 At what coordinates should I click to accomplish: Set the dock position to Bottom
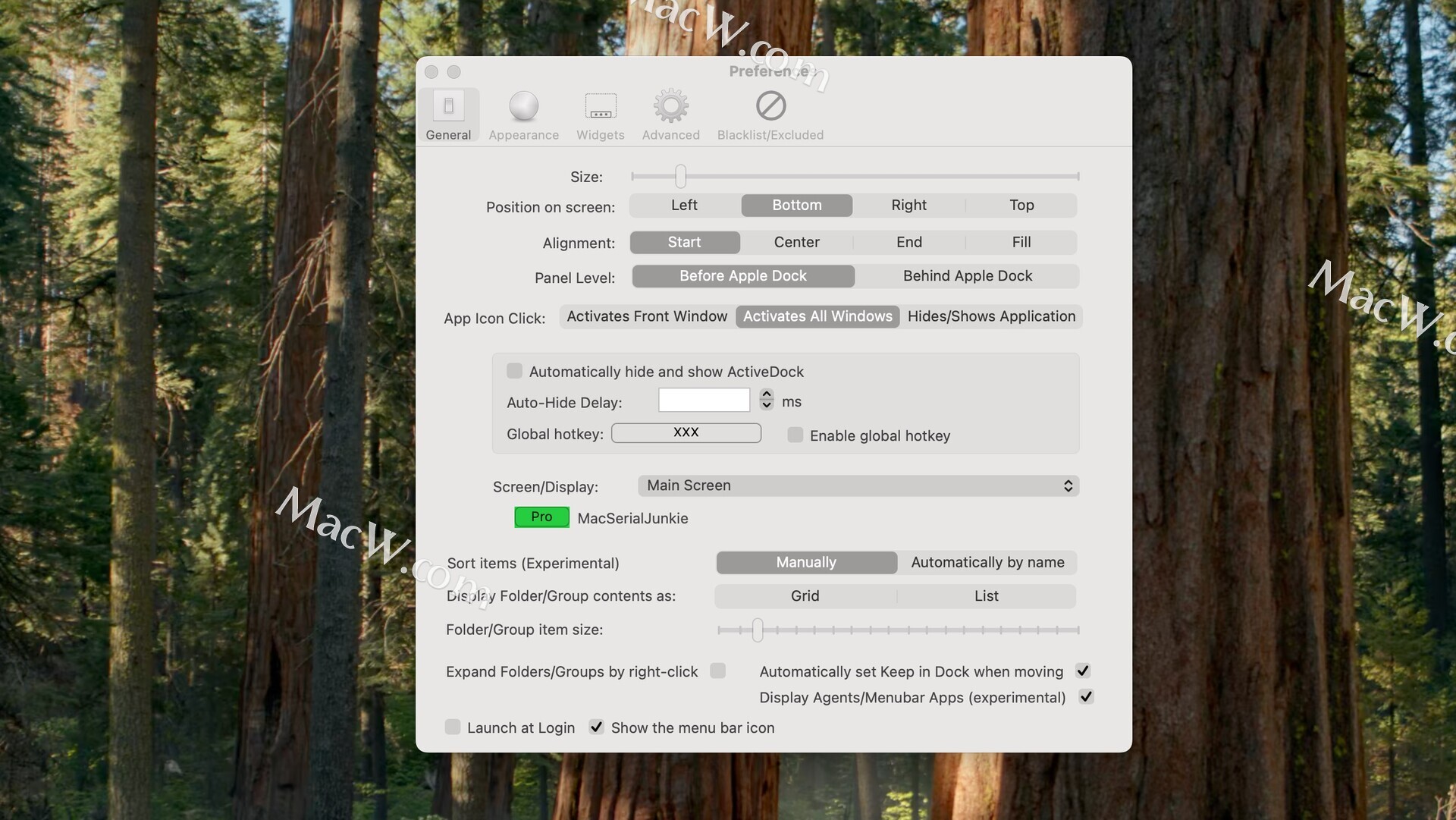click(x=797, y=206)
